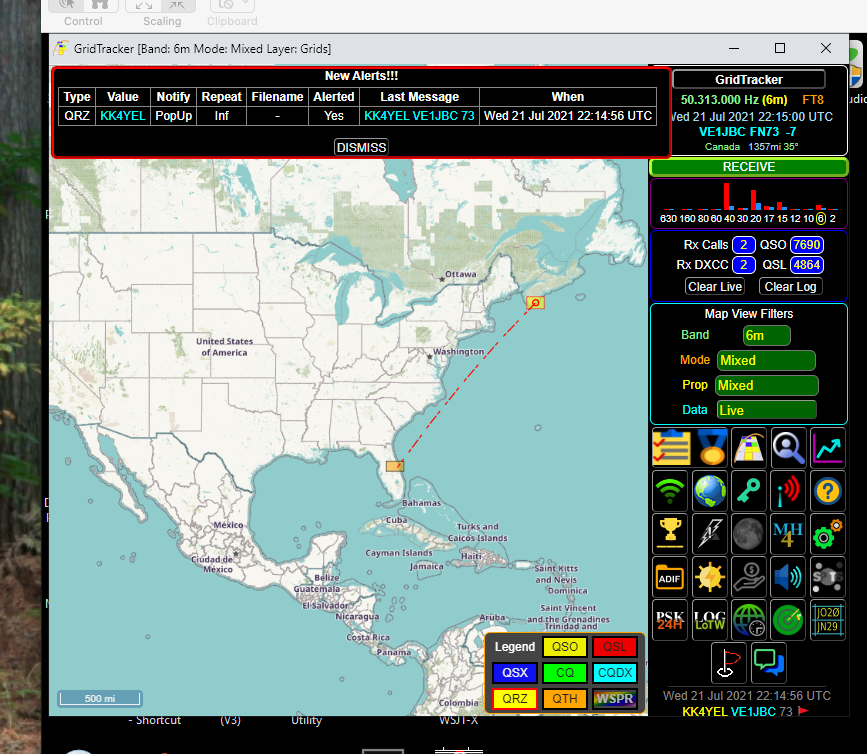Change the Data filter Live selector
Viewport: 867px width, 754px height.
766,410
